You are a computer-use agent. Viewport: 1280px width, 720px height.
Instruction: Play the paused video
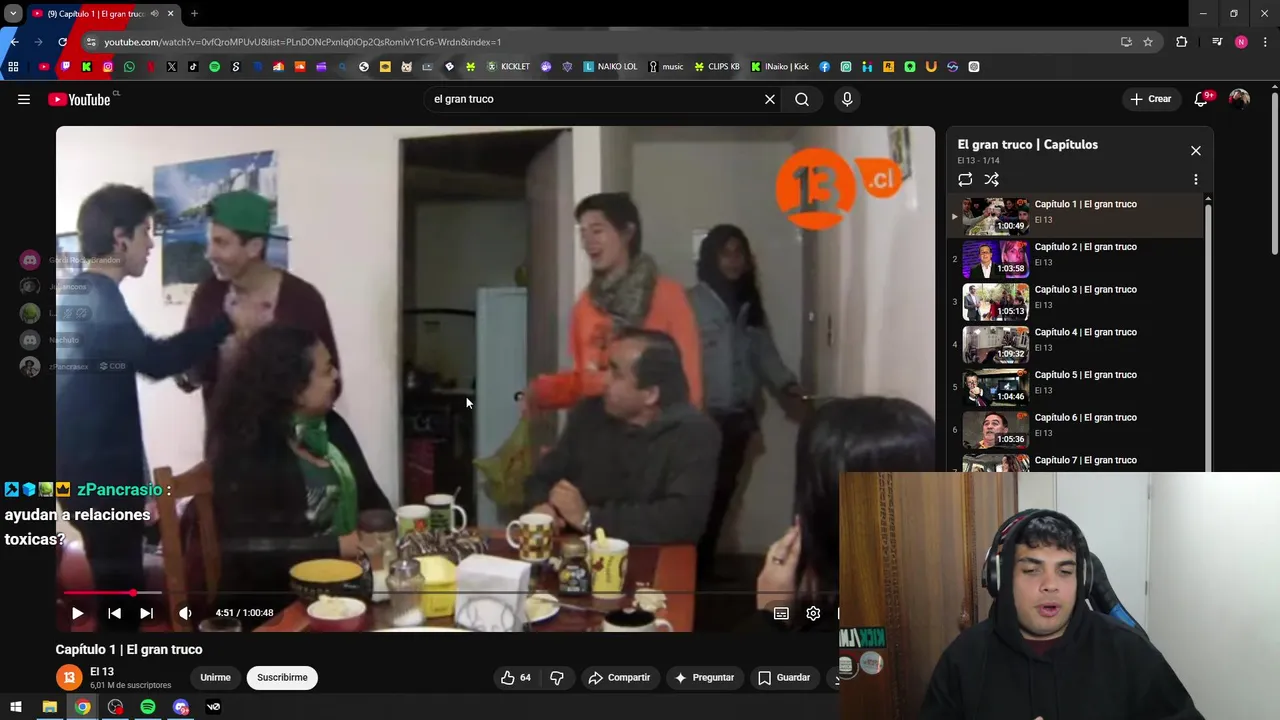click(77, 613)
